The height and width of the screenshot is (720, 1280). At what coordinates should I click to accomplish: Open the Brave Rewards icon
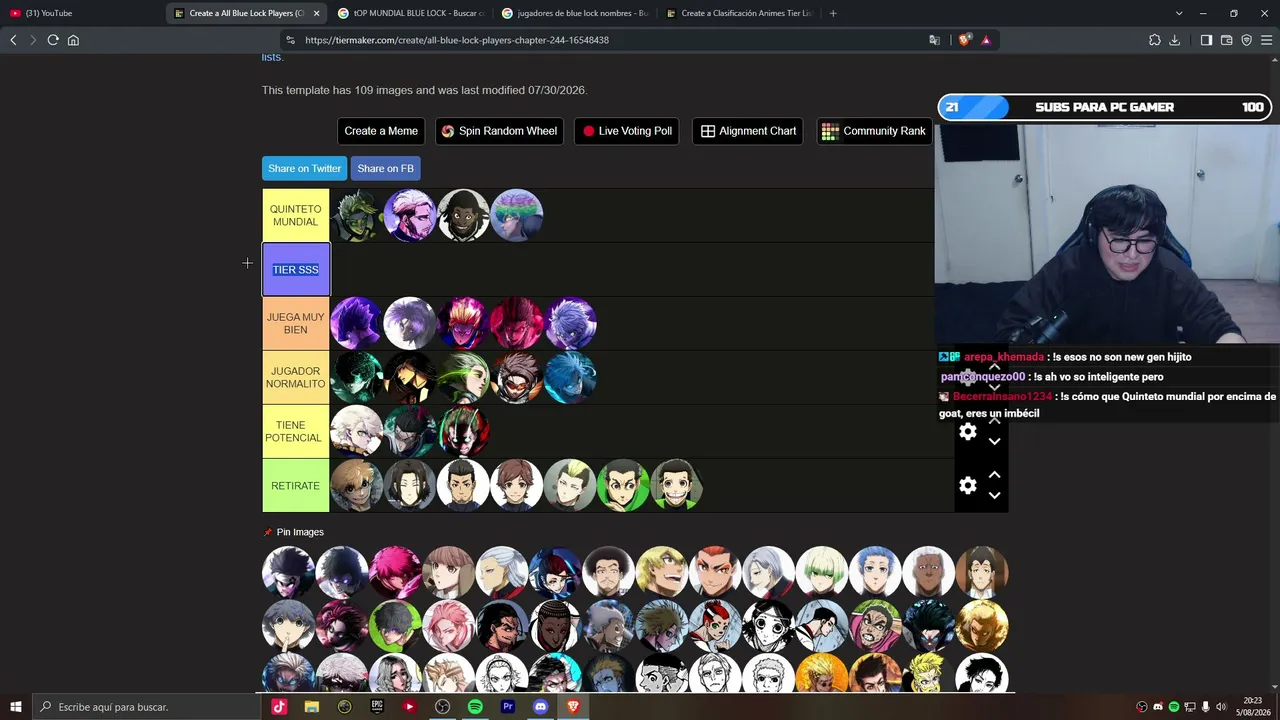pyautogui.click(x=986, y=40)
